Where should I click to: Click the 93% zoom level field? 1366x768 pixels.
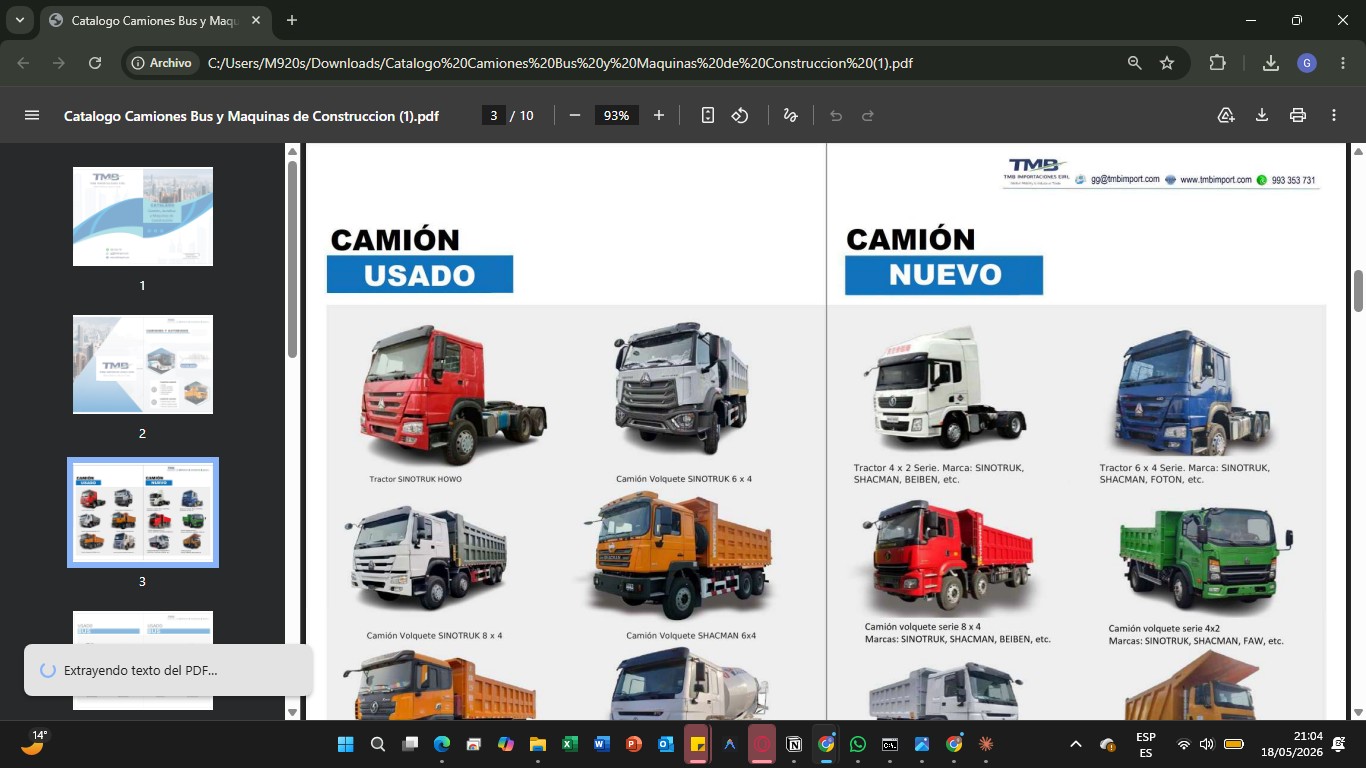pos(616,115)
